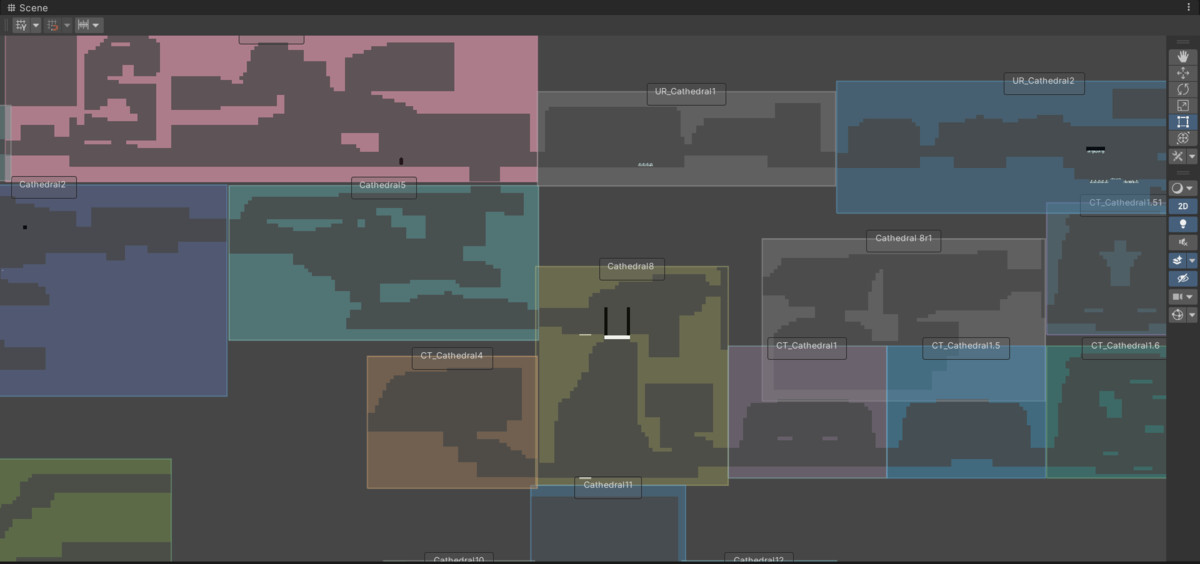Open the custom editor tools icon

[x=1178, y=157]
